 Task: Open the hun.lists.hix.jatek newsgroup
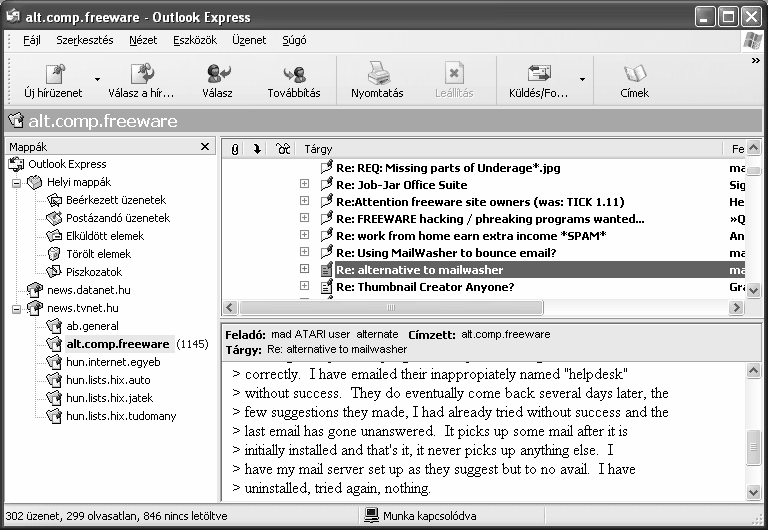(x=109, y=398)
